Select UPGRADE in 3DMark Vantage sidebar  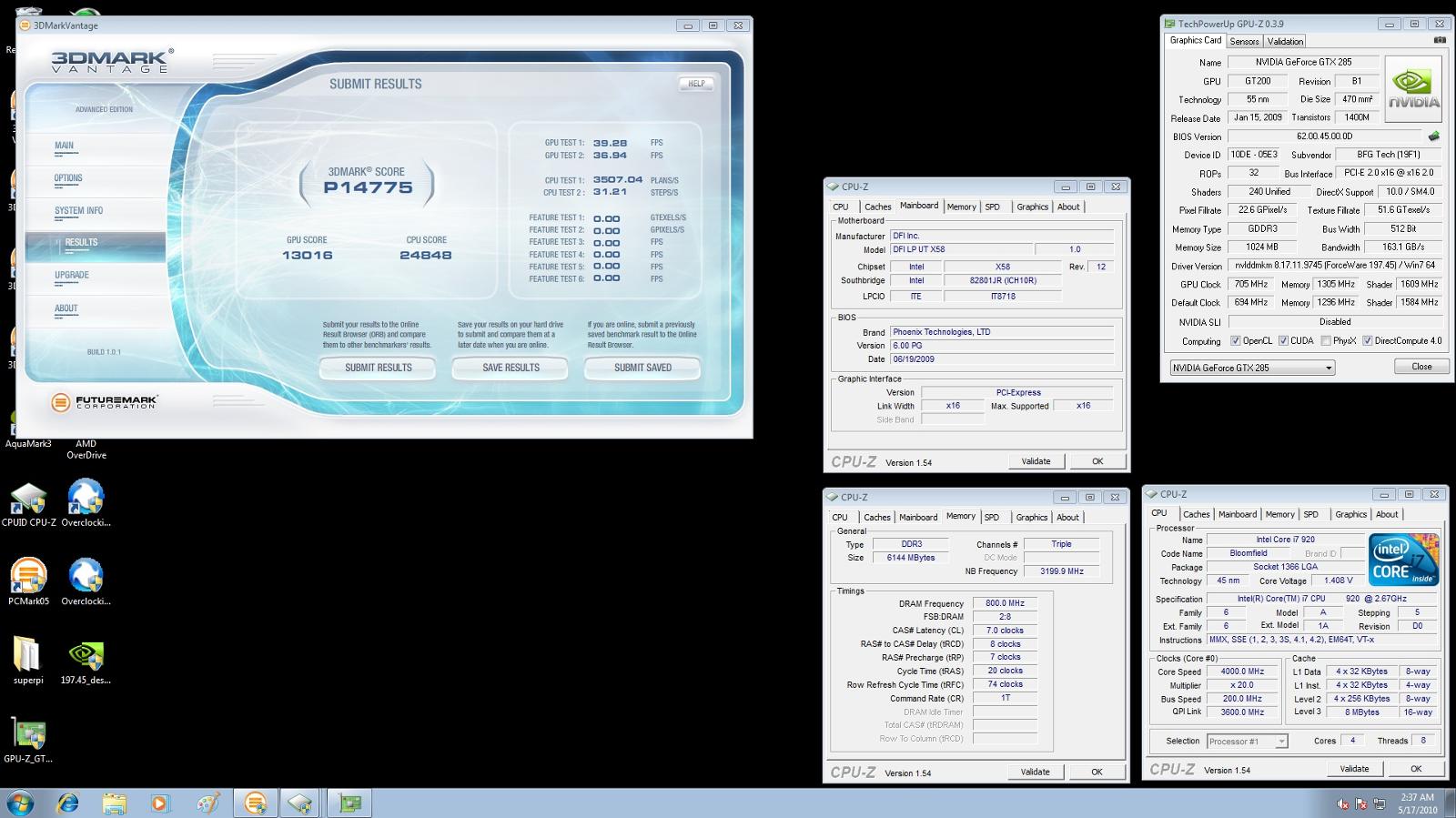pyautogui.click(x=72, y=275)
